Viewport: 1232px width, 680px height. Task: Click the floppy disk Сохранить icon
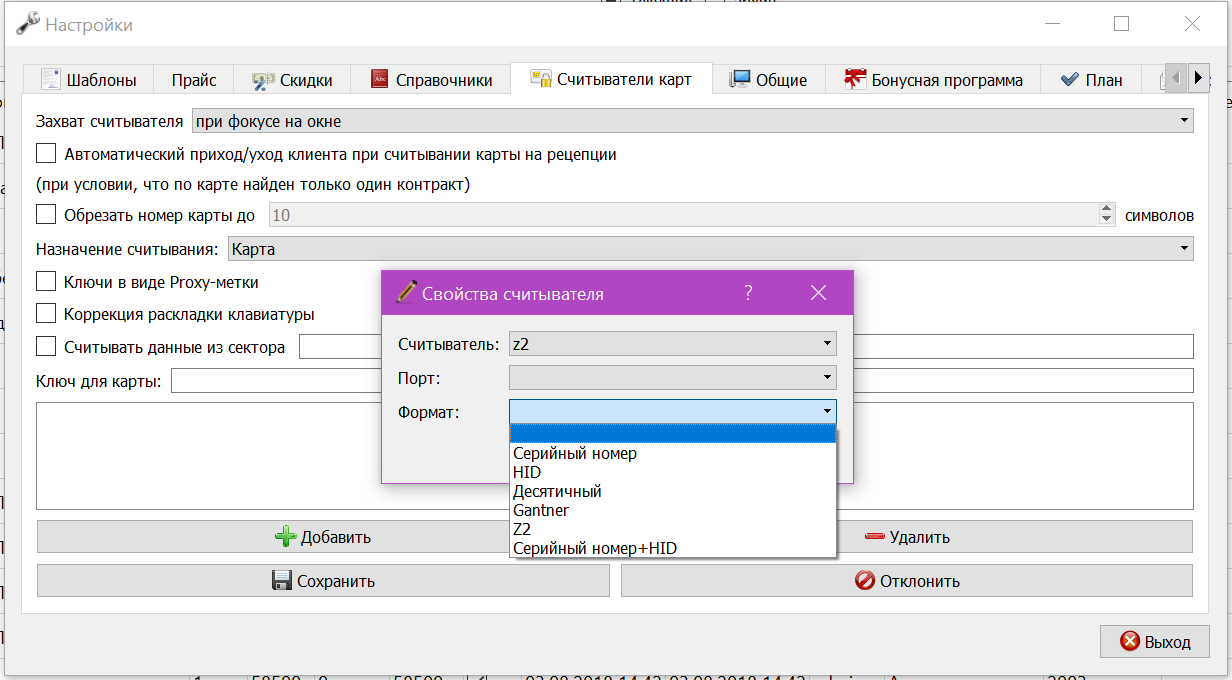(282, 581)
